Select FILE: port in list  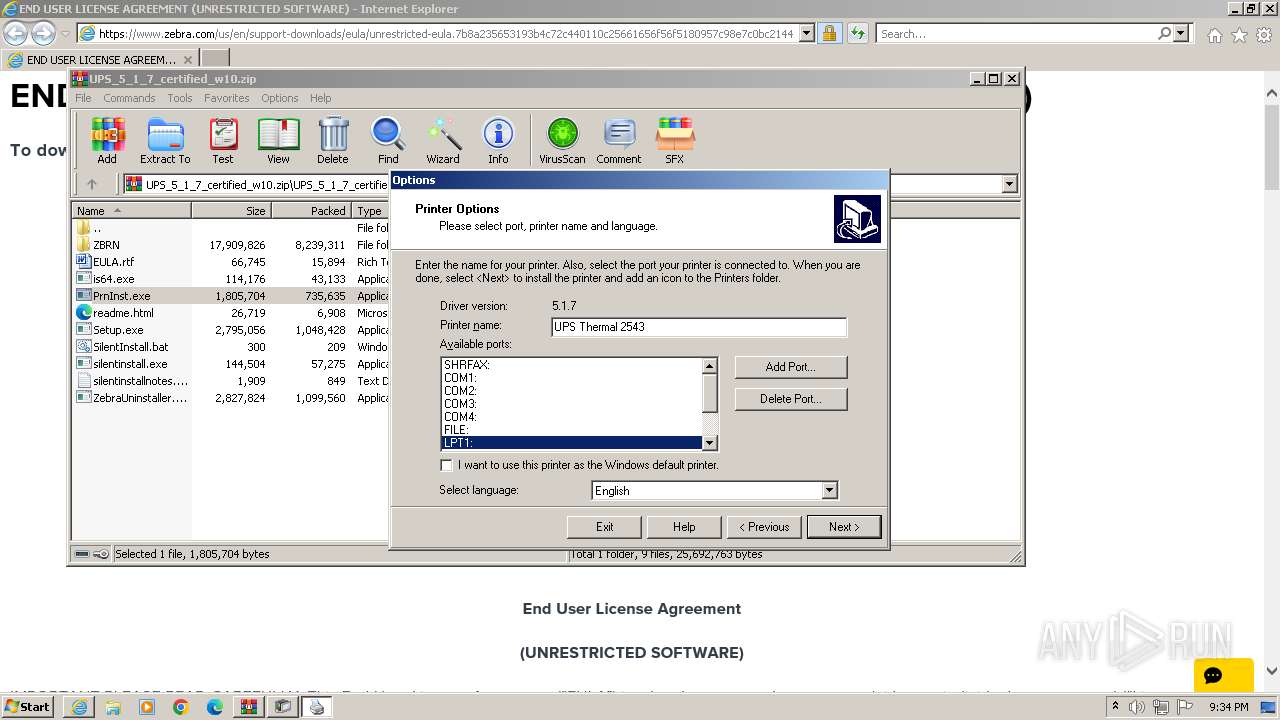[572, 430]
